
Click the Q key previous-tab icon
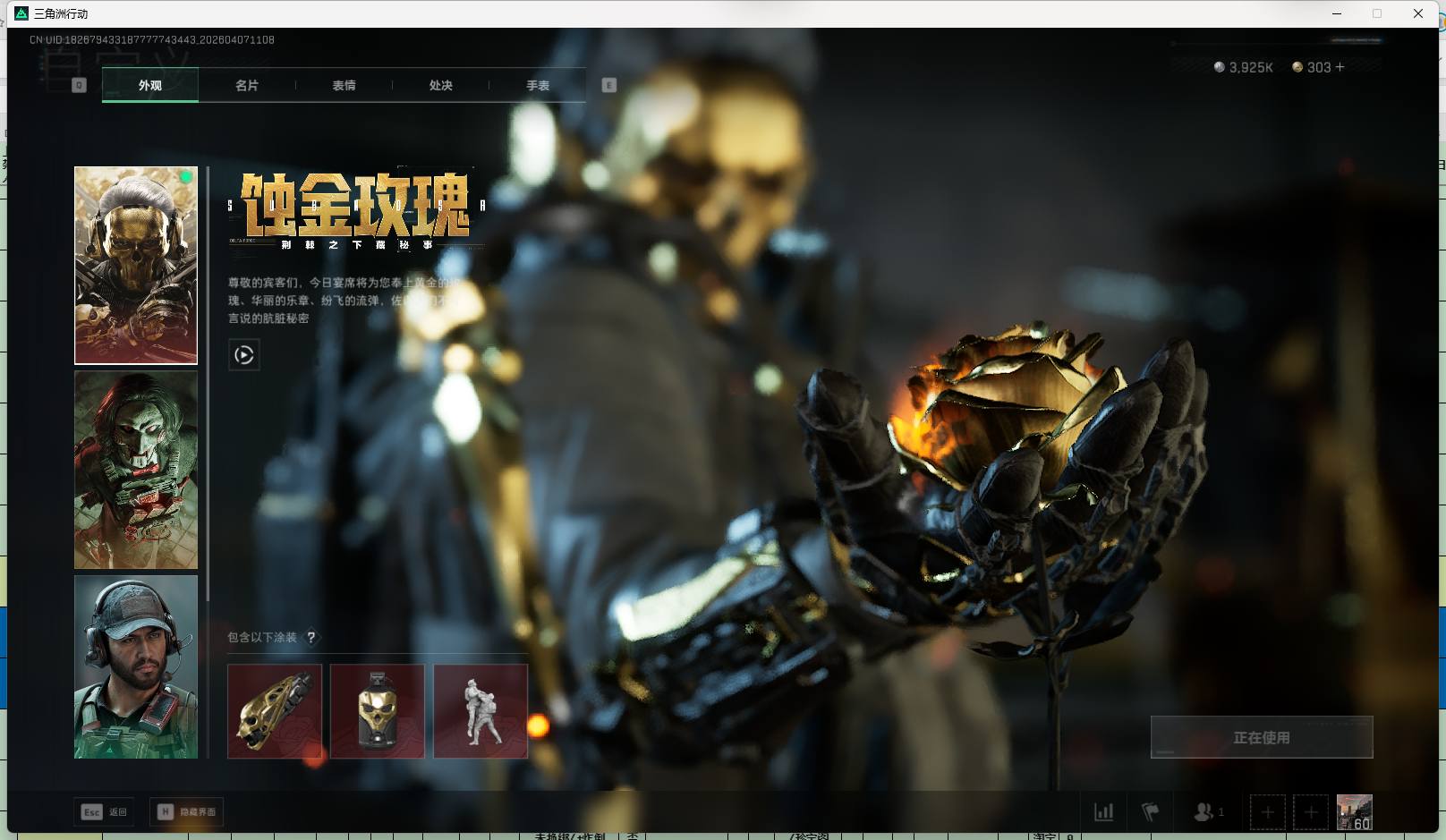click(79, 85)
